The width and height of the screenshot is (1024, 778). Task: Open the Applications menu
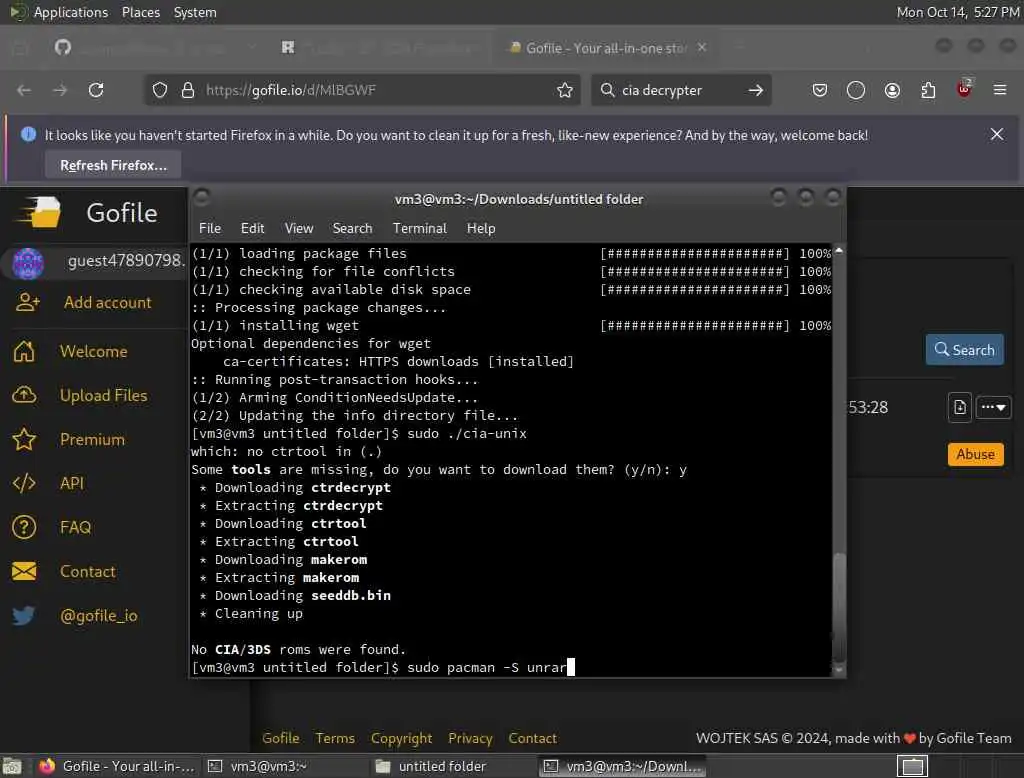pos(71,12)
